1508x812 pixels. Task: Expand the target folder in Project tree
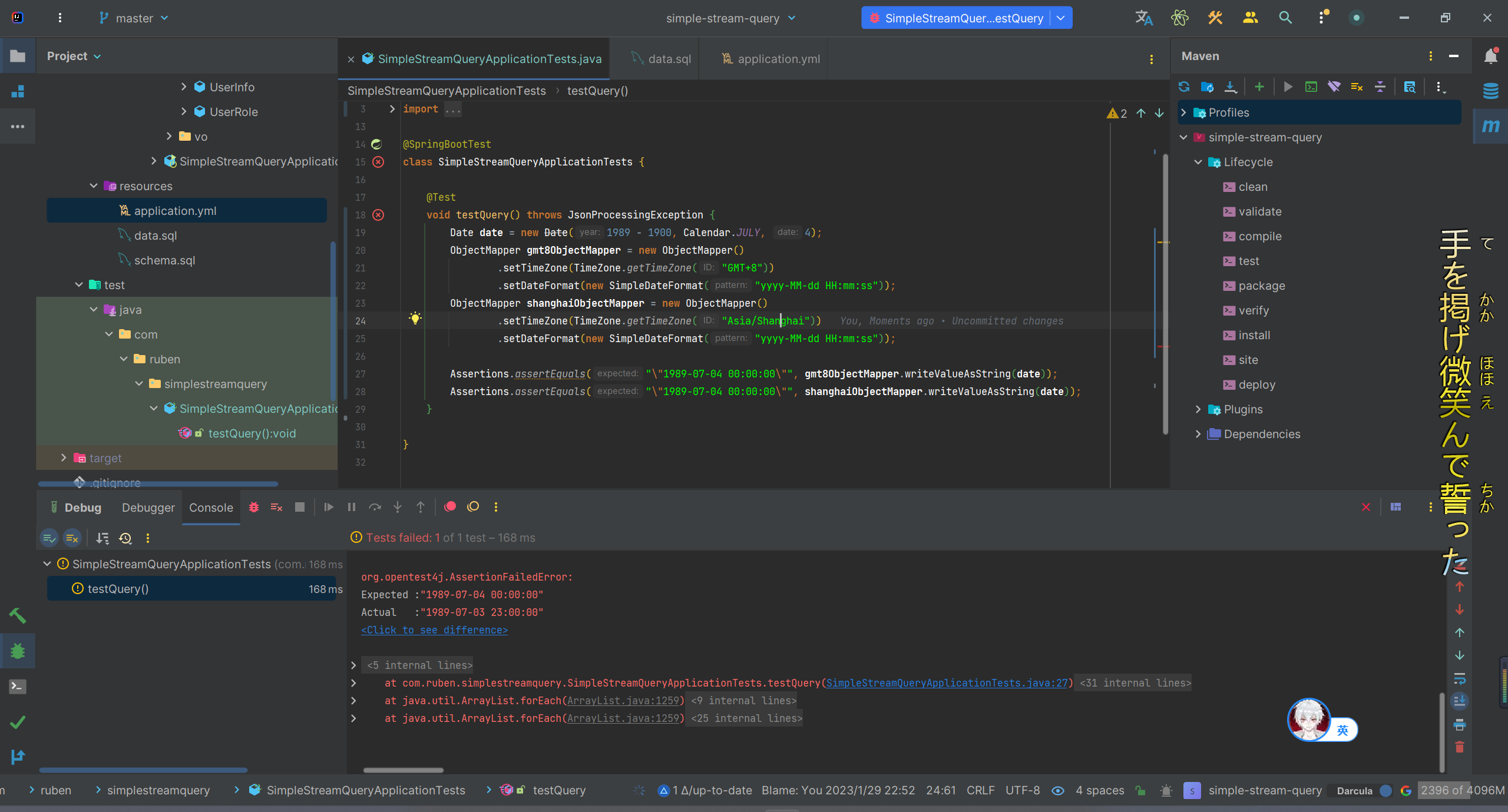click(64, 458)
